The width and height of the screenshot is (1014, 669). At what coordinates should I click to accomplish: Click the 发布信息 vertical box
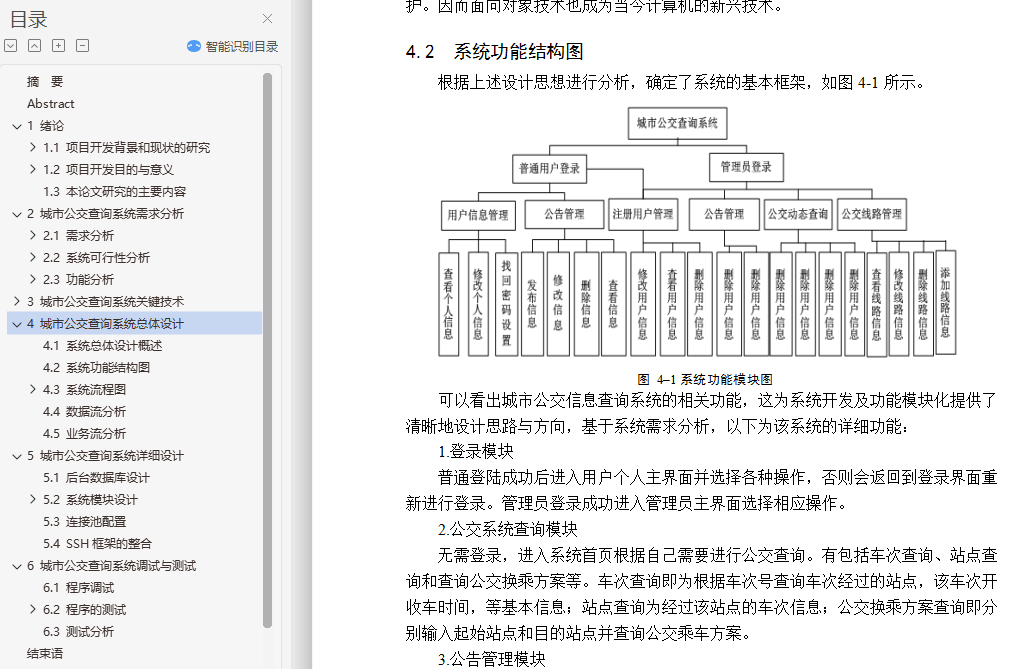pos(532,303)
